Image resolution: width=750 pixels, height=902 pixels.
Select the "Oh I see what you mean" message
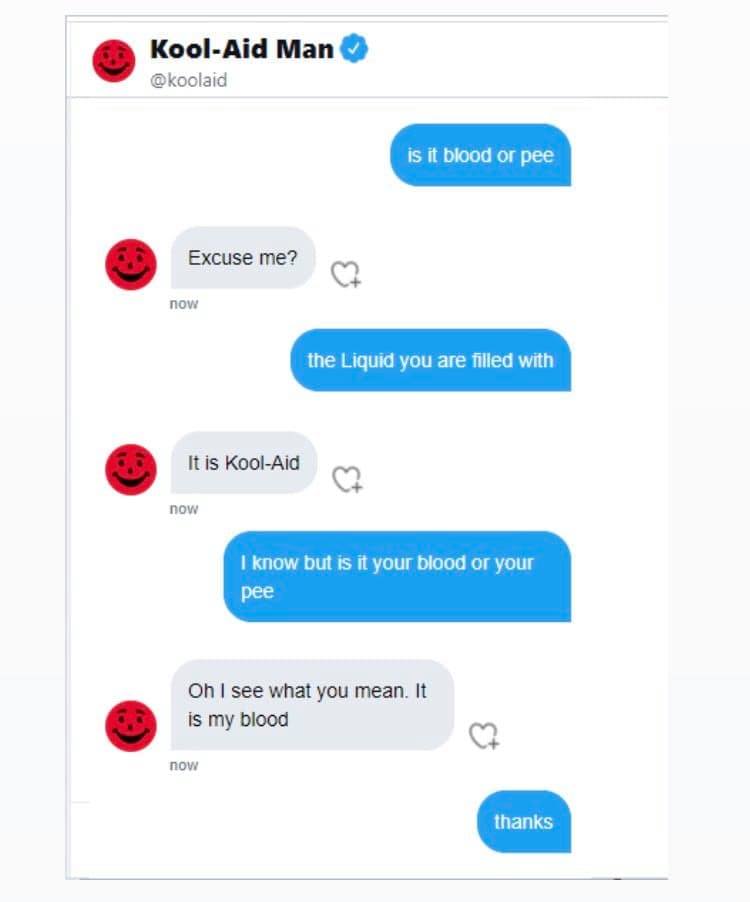[311, 705]
